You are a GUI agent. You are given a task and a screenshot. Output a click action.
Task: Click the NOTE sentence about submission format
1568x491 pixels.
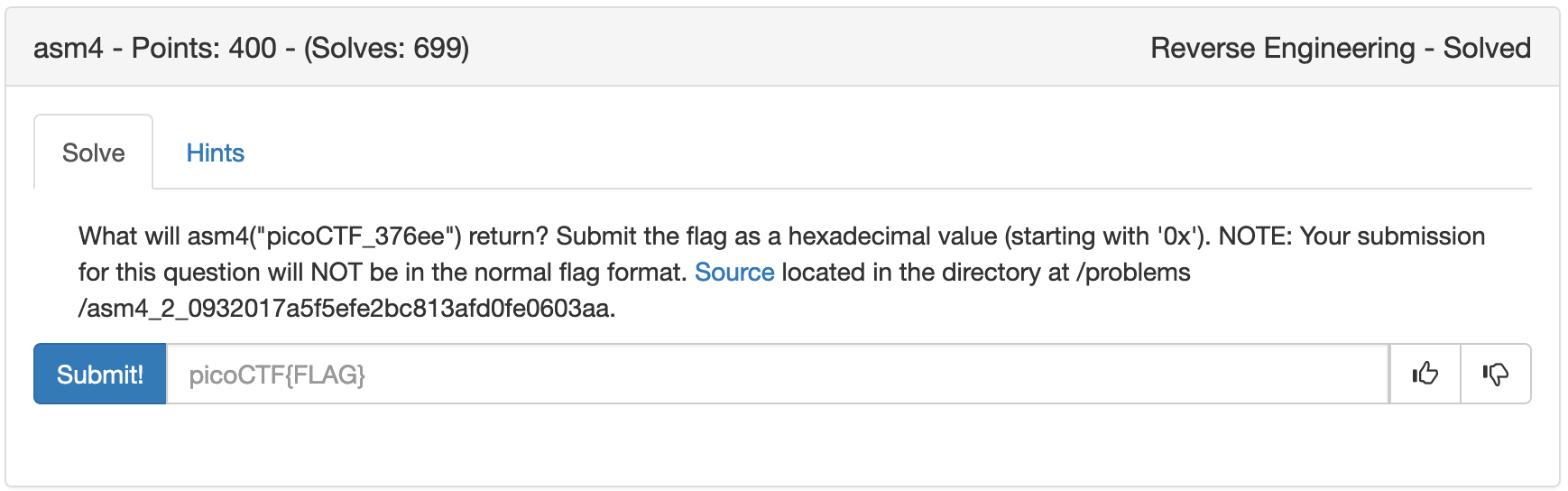coord(1353,236)
